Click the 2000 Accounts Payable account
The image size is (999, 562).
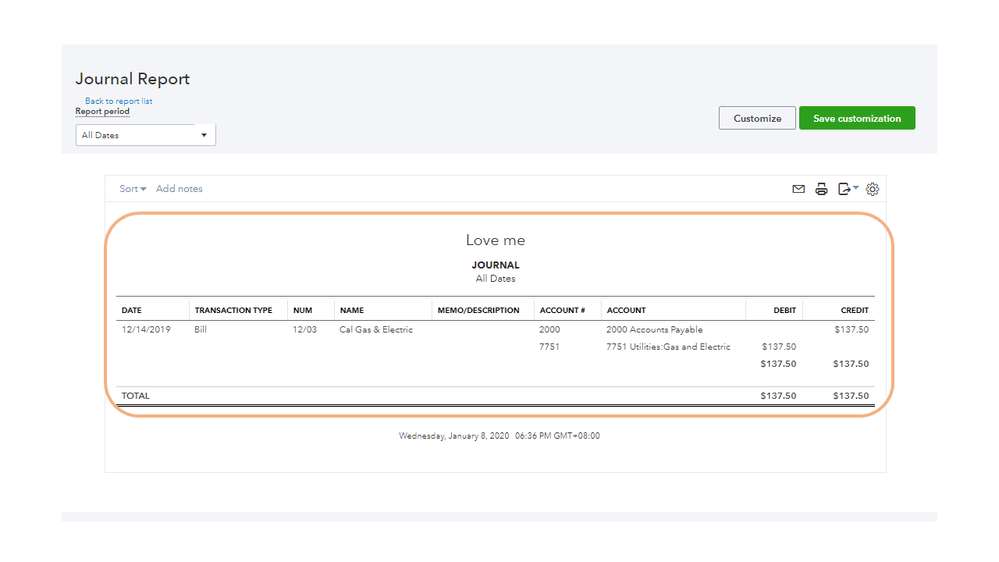(654, 329)
